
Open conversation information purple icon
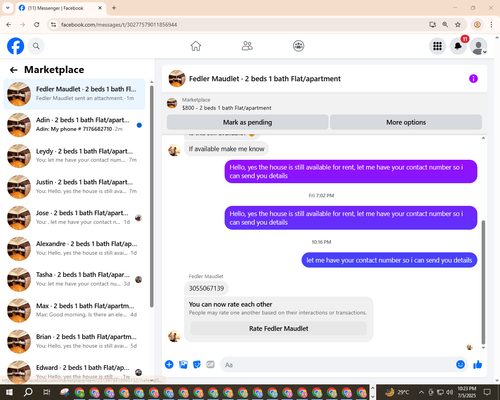473,79
